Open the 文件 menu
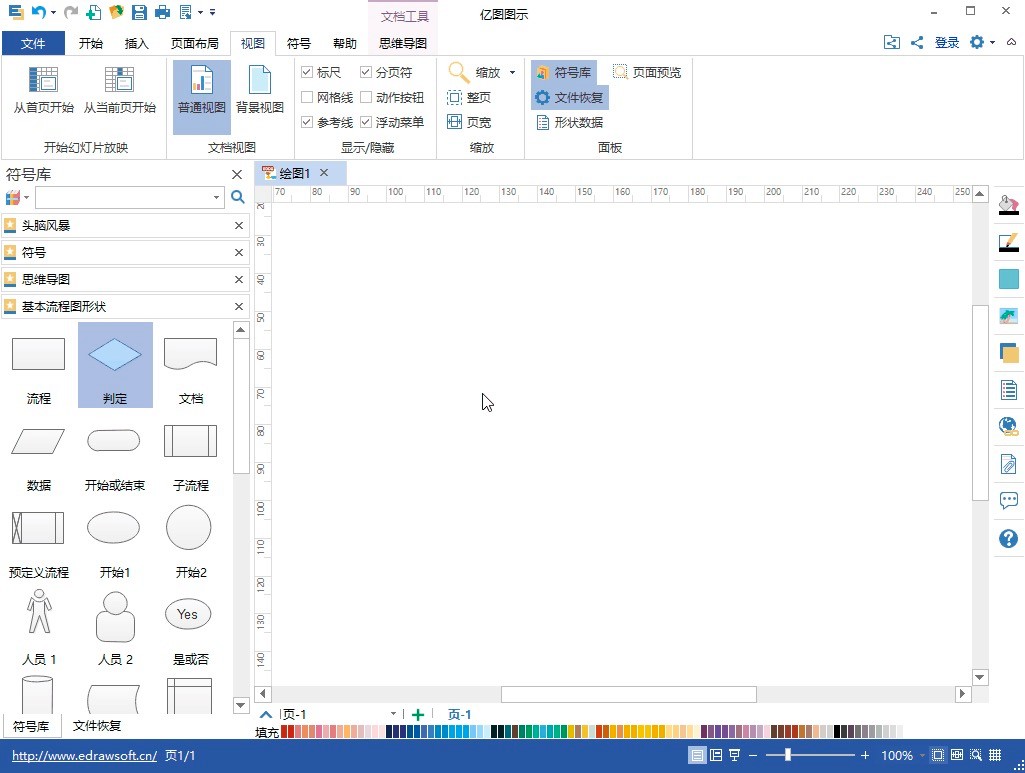 33,44
